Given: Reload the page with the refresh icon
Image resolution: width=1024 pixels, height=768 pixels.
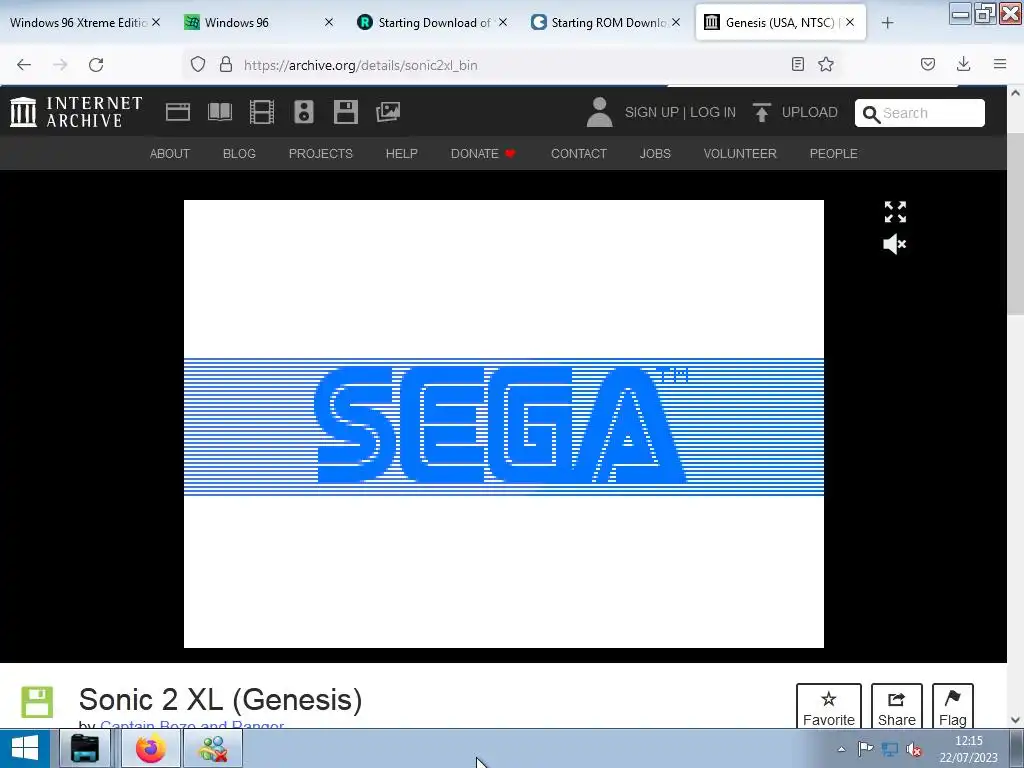Looking at the screenshot, I should tap(96, 65).
